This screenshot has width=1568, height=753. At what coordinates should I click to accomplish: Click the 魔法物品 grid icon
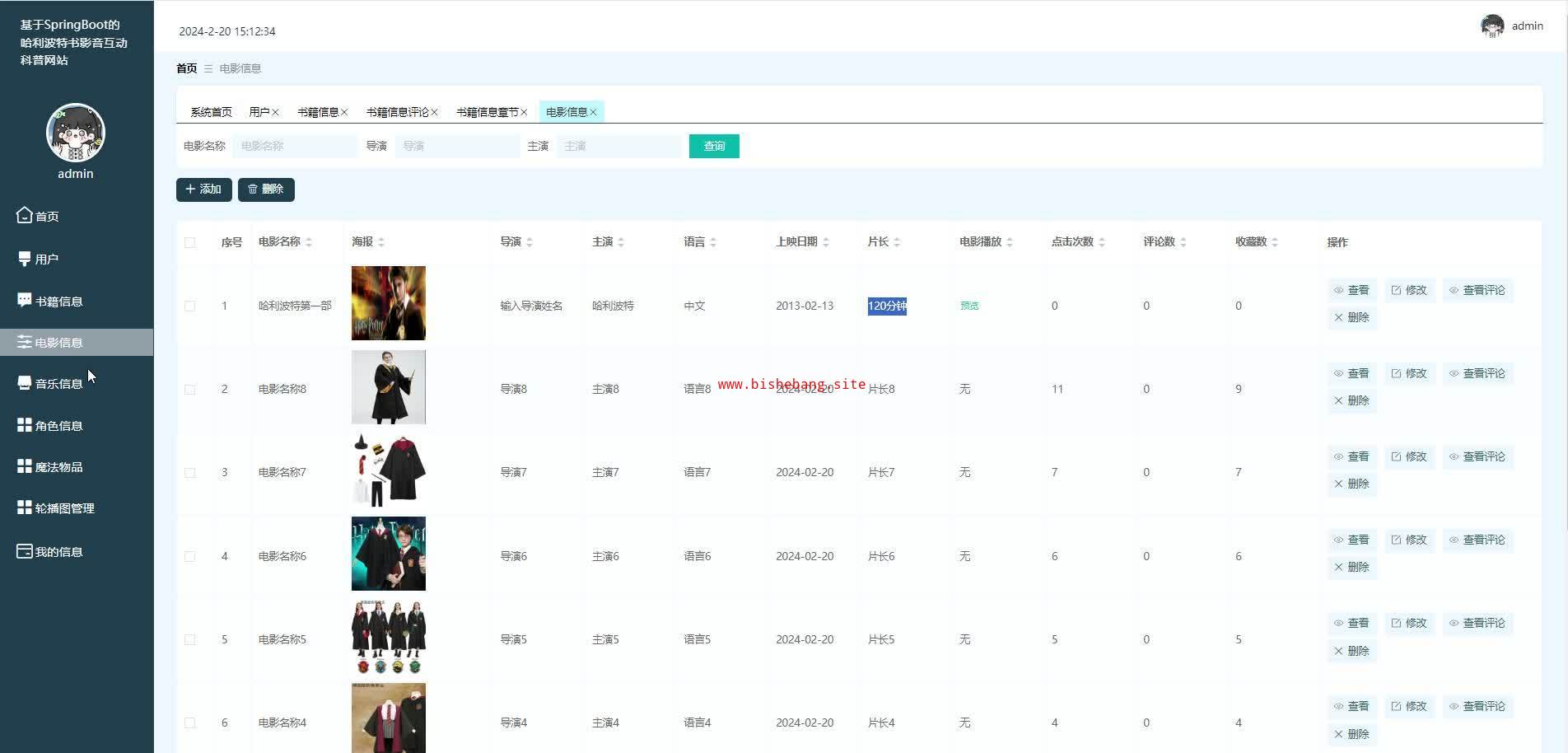(x=25, y=466)
